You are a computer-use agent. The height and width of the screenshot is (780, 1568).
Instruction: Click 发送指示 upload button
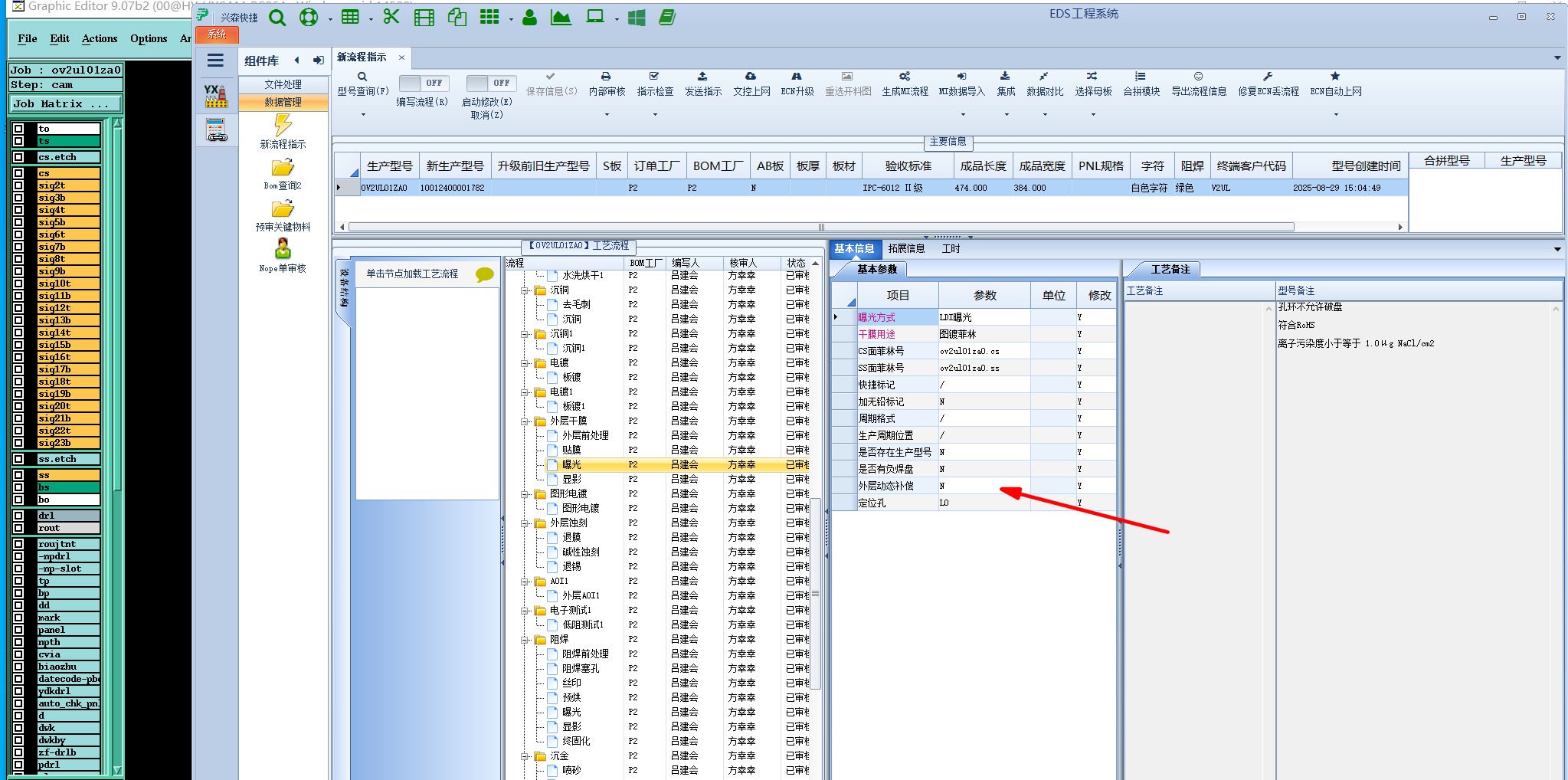pyautogui.click(x=703, y=84)
